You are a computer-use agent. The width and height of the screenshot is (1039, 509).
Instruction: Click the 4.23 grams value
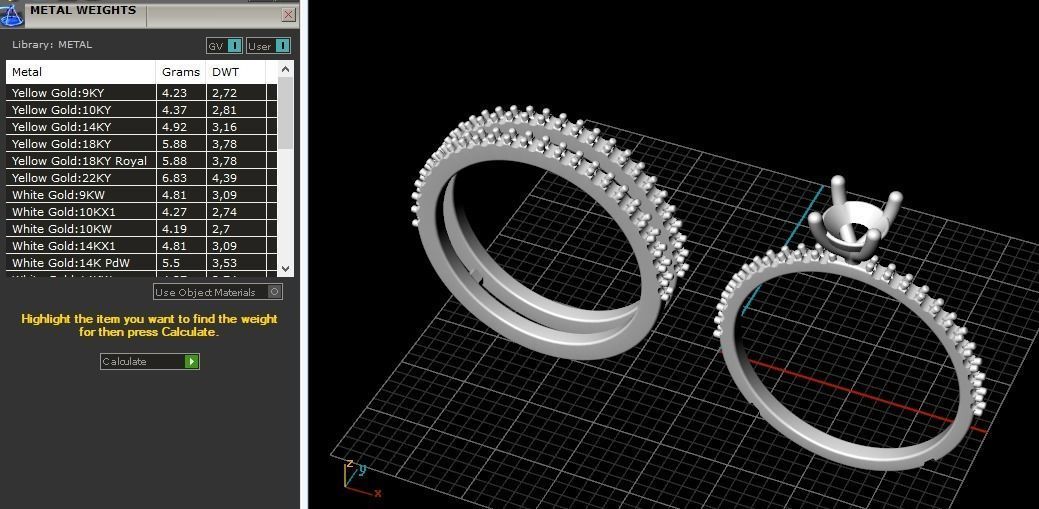174,93
